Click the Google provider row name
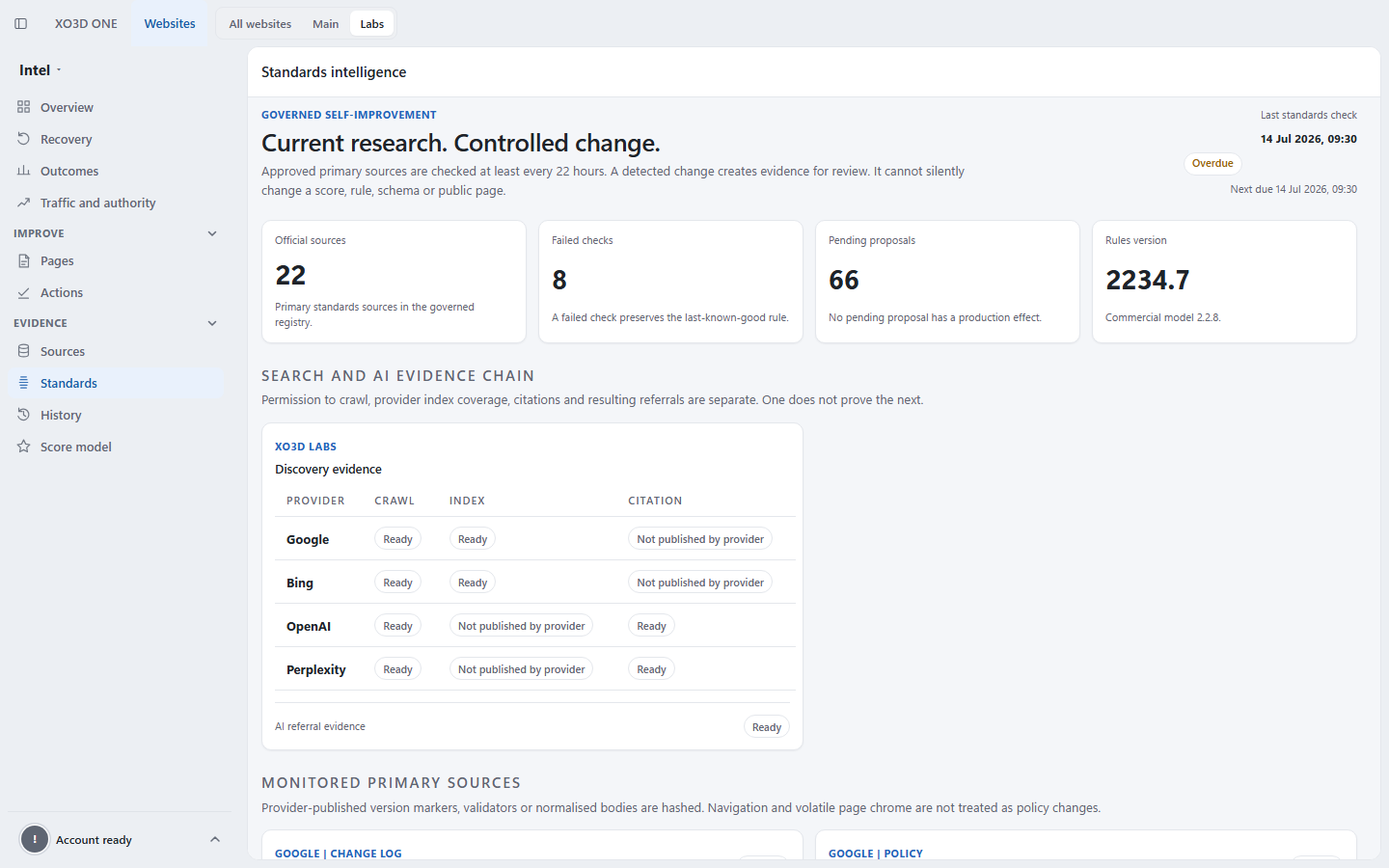This screenshot has width=1389, height=868. point(308,539)
